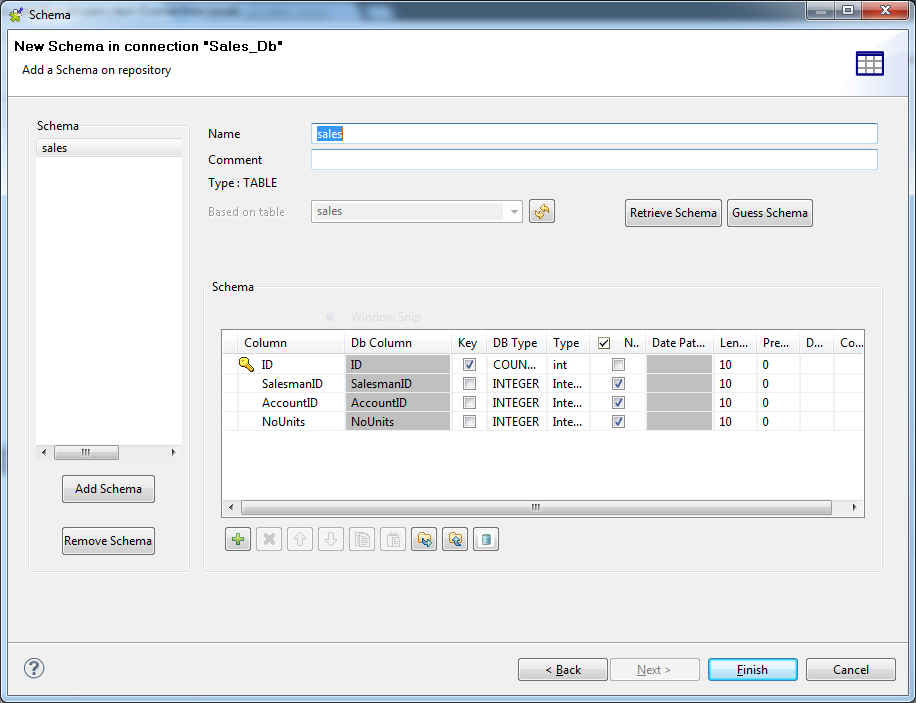Click the Retrieve Schema button
This screenshot has width=916, height=703.
(x=673, y=213)
